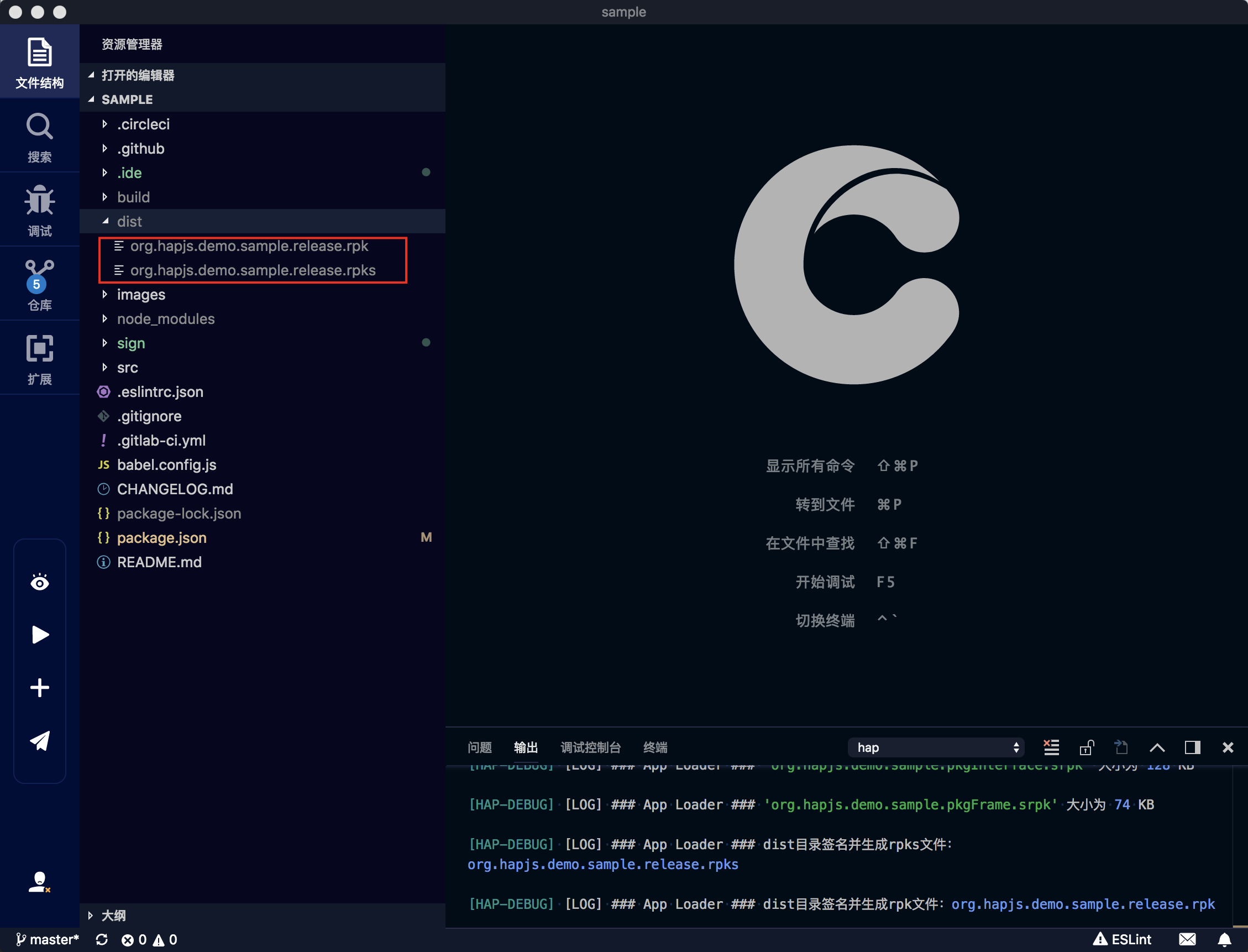
Task: Toggle panel position to the side
Action: (1193, 747)
